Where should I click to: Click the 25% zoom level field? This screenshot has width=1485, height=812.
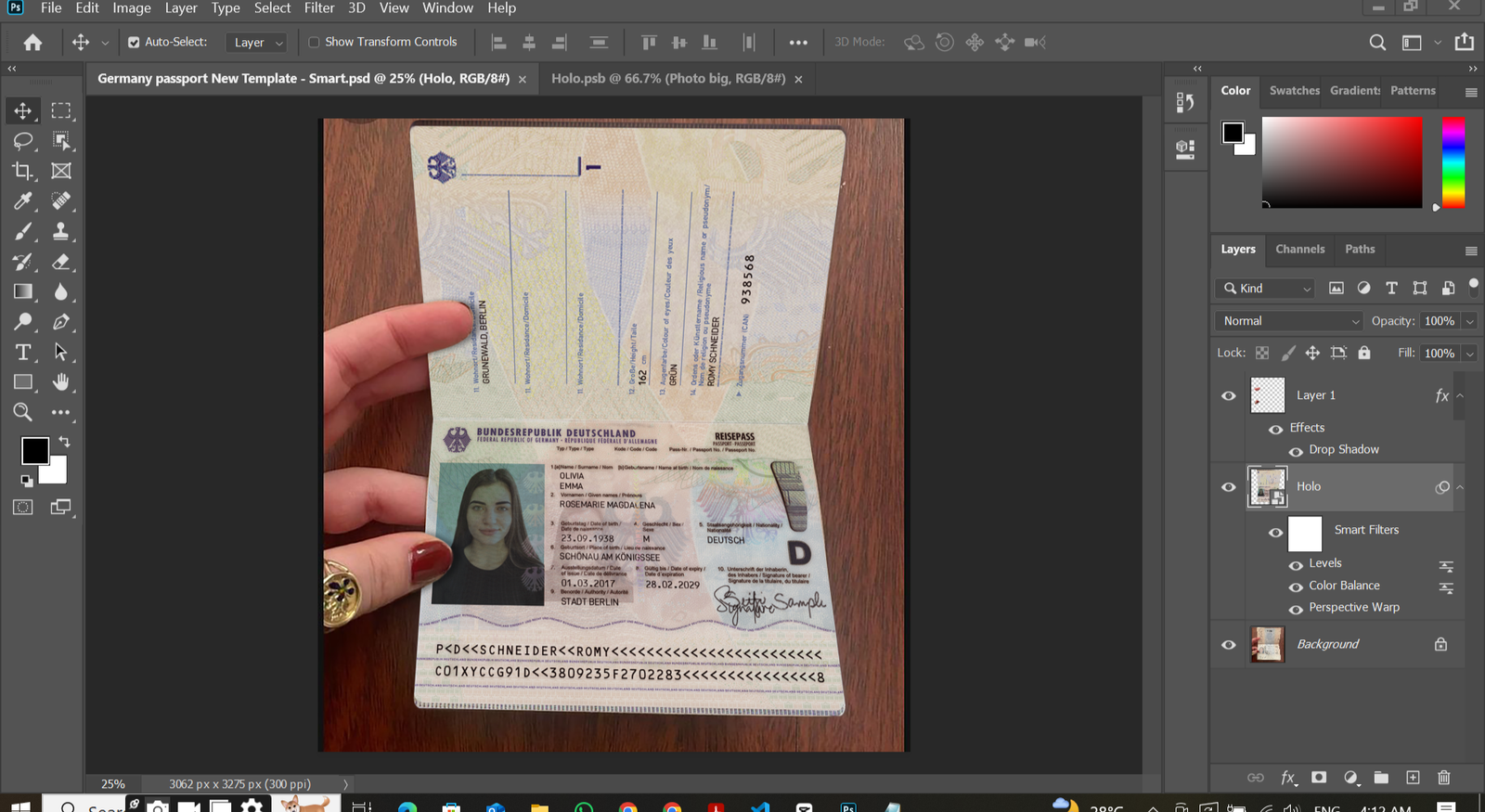pos(113,784)
